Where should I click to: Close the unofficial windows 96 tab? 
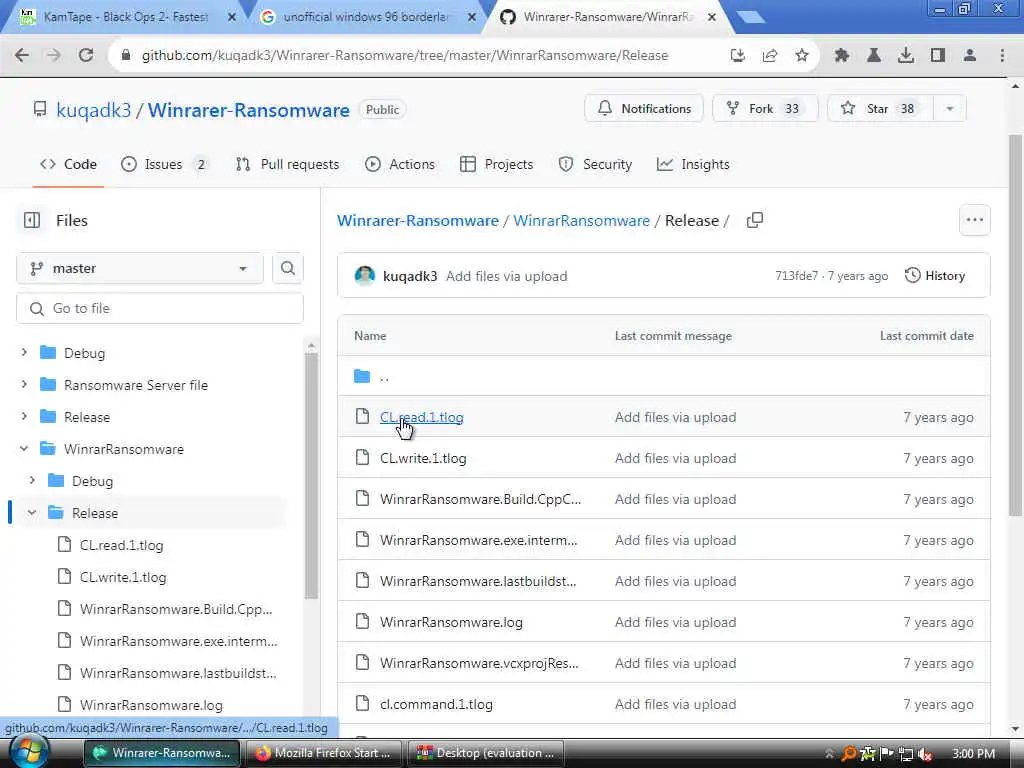(472, 18)
